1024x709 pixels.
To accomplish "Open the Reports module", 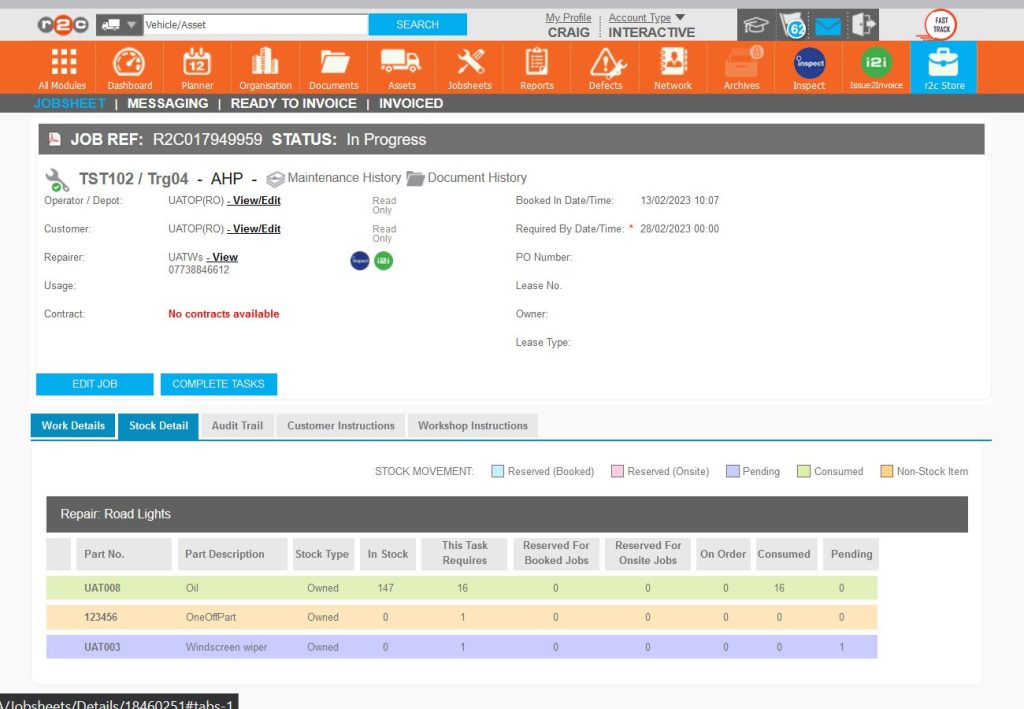I will [537, 67].
